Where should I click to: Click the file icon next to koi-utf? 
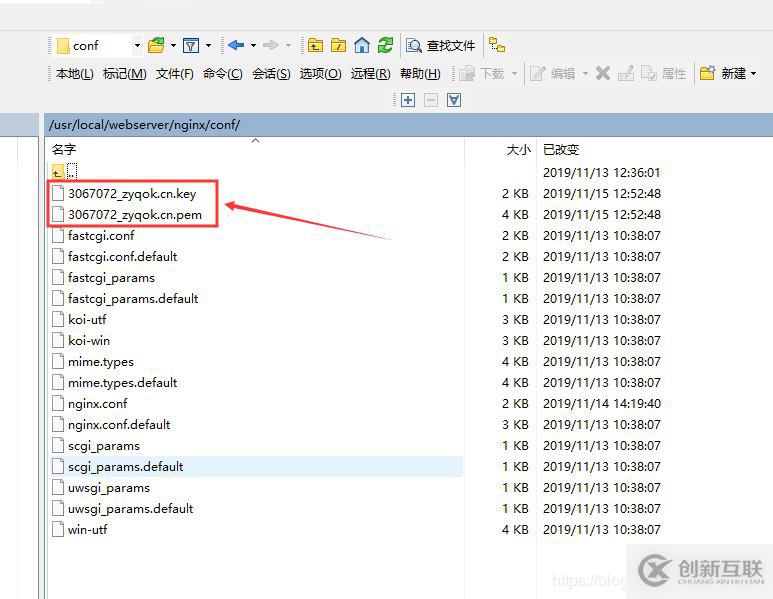point(58,319)
